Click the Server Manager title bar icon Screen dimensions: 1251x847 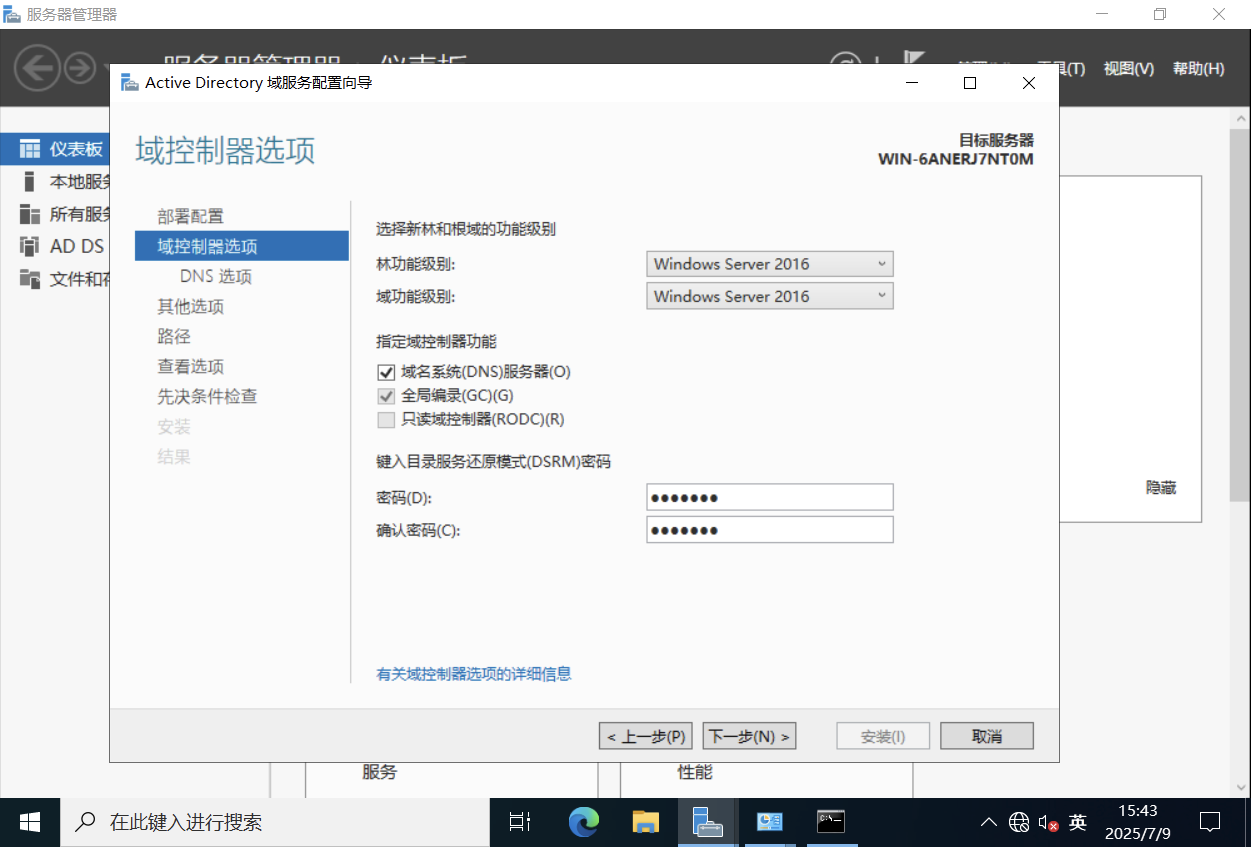(12, 14)
